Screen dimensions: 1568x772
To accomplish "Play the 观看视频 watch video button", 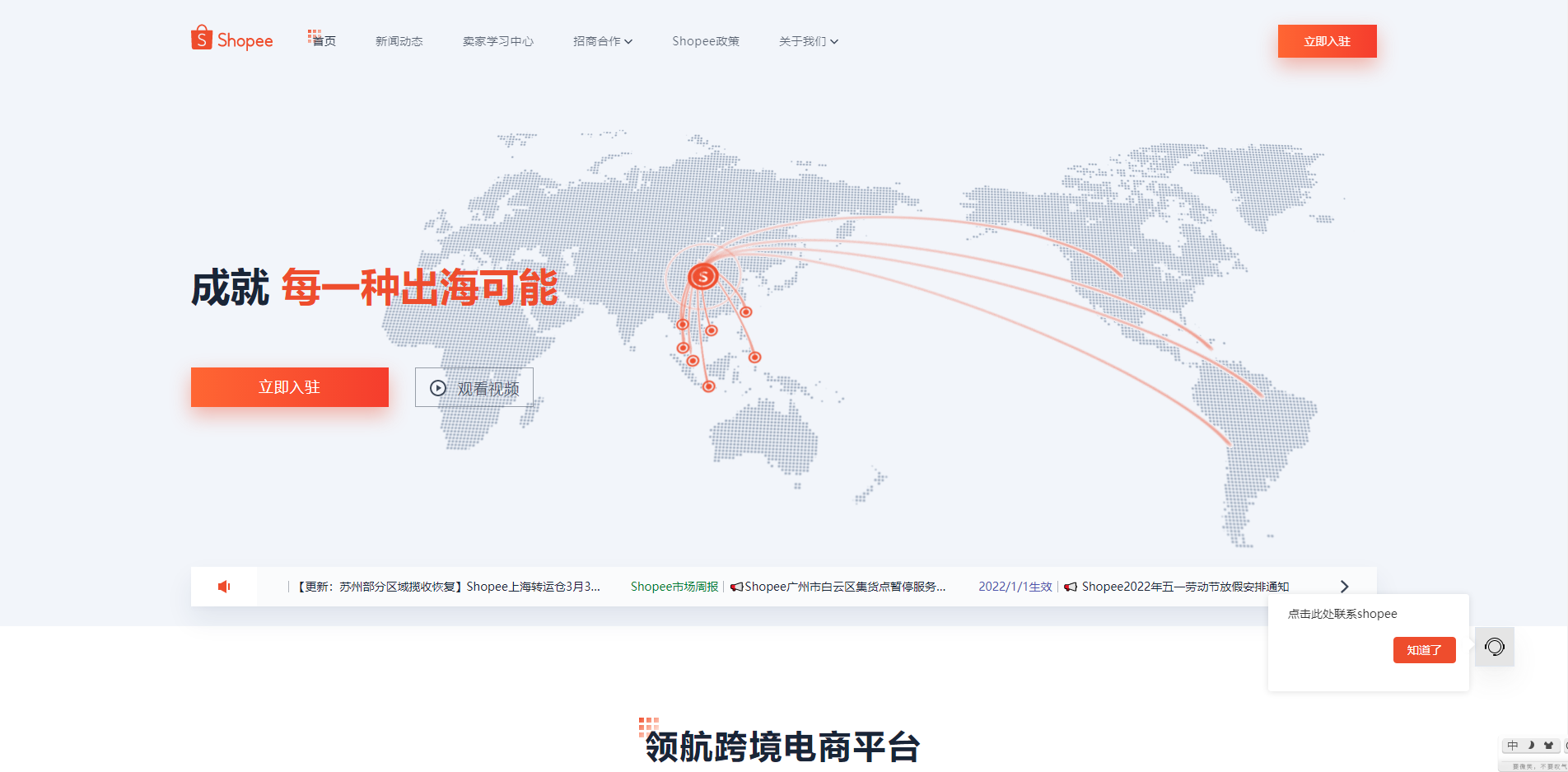I will 474,387.
